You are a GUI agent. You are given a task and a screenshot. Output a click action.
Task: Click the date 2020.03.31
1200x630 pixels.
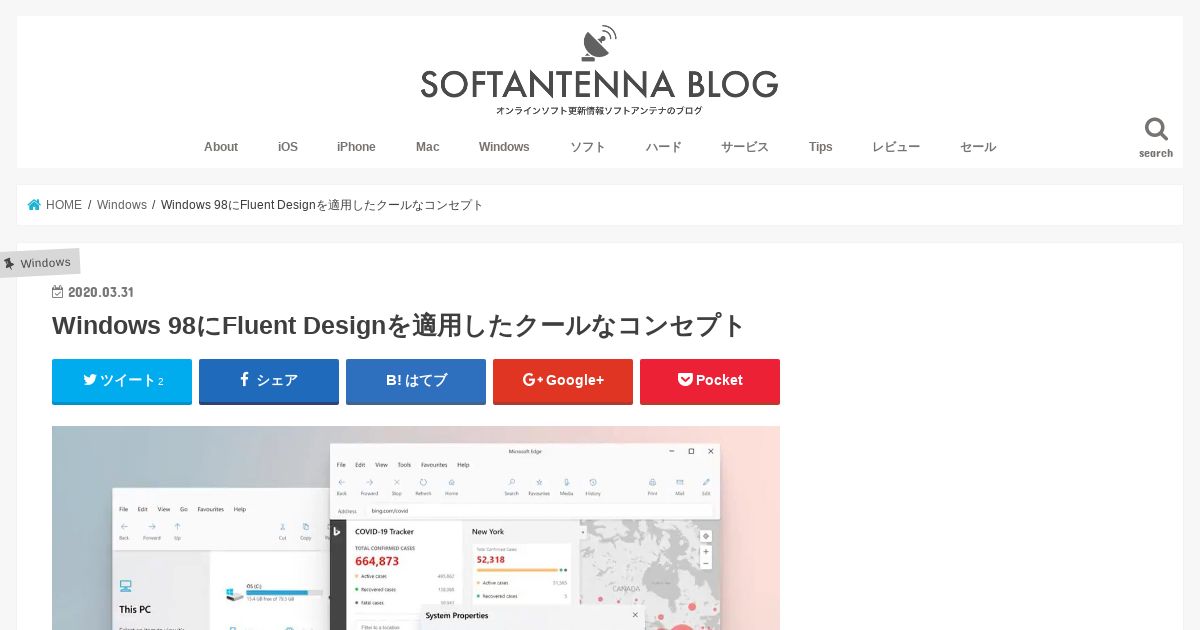[101, 292]
